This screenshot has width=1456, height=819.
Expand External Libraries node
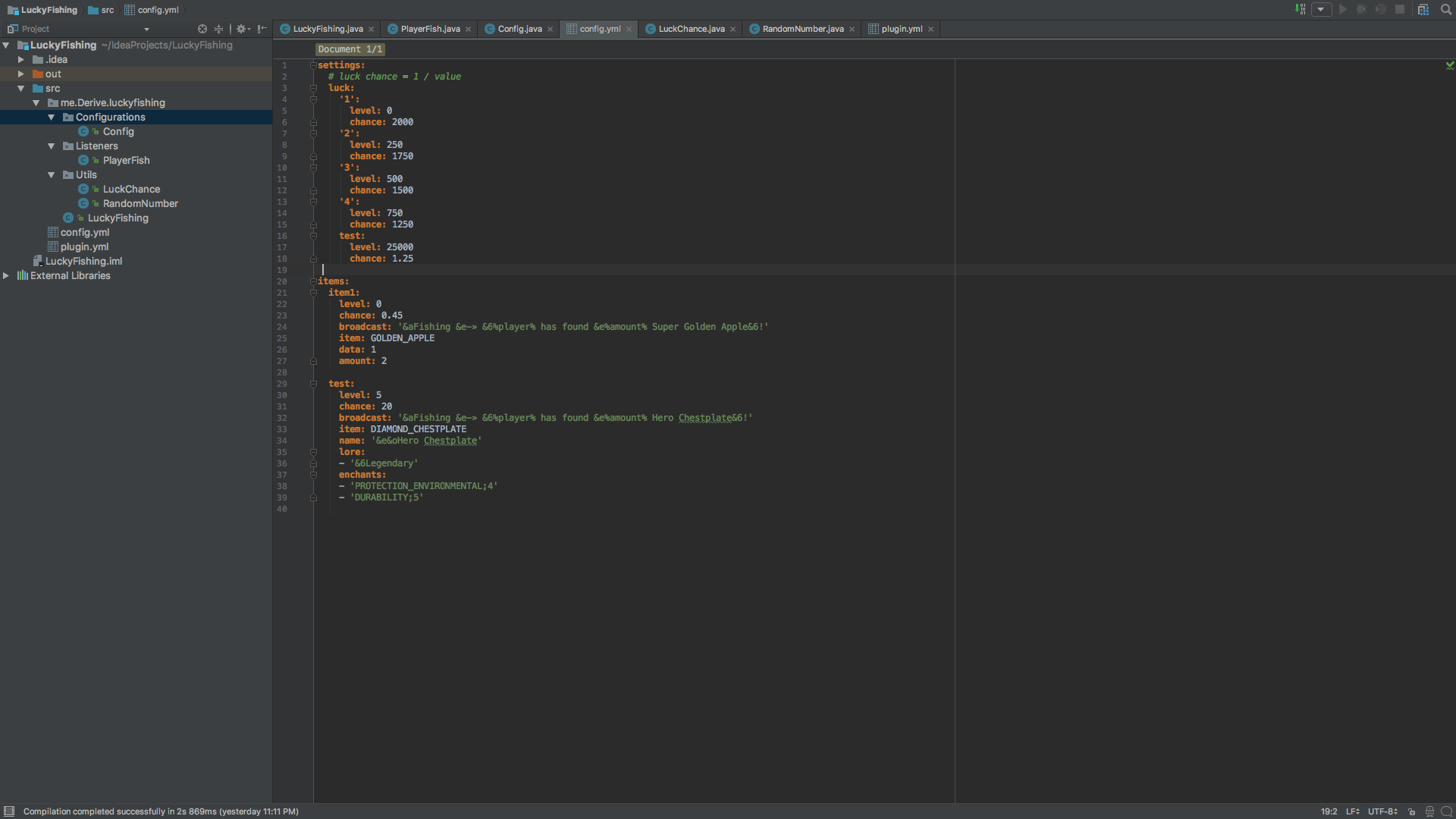coord(6,276)
